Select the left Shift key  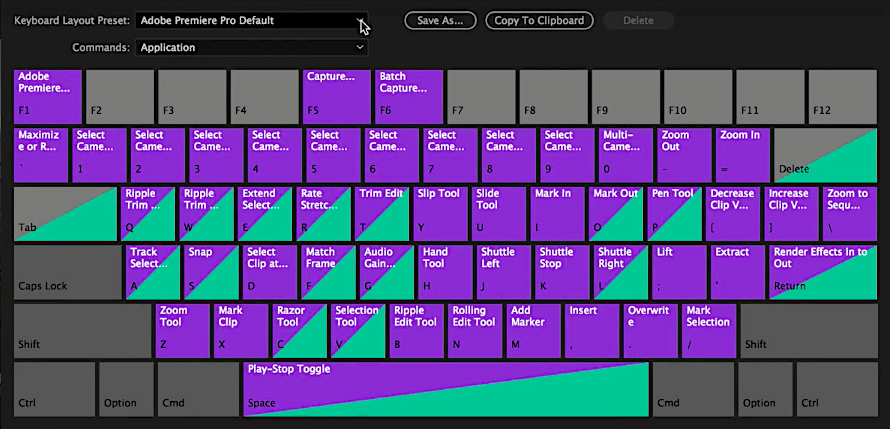click(x=82, y=331)
